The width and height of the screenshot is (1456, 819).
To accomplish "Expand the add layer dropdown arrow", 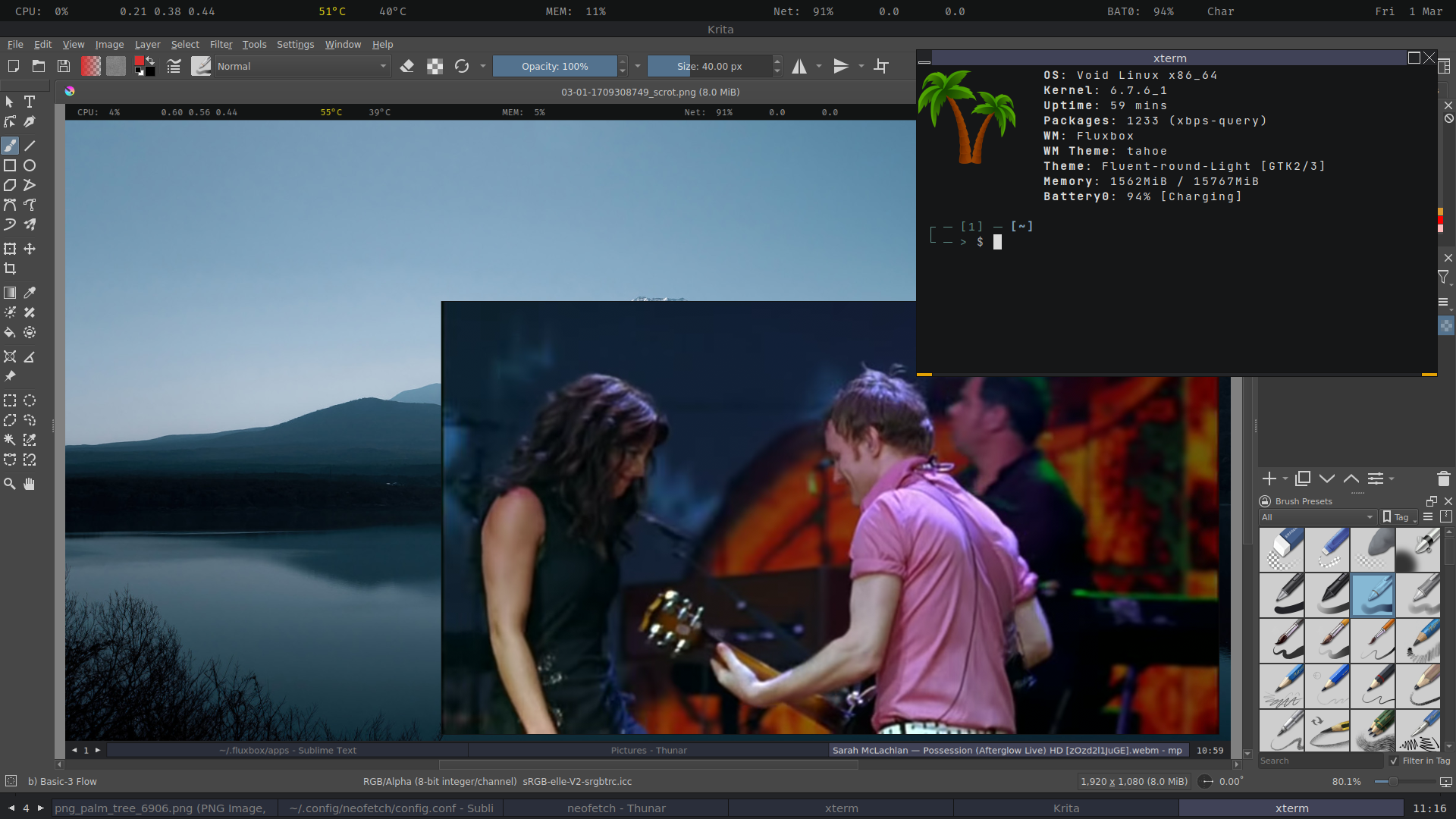I will pos(1285,479).
